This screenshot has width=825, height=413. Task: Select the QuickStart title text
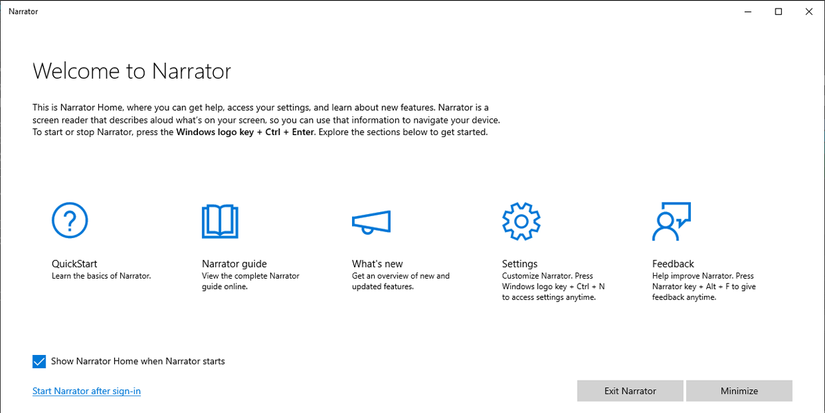pyautogui.click(x=74, y=264)
